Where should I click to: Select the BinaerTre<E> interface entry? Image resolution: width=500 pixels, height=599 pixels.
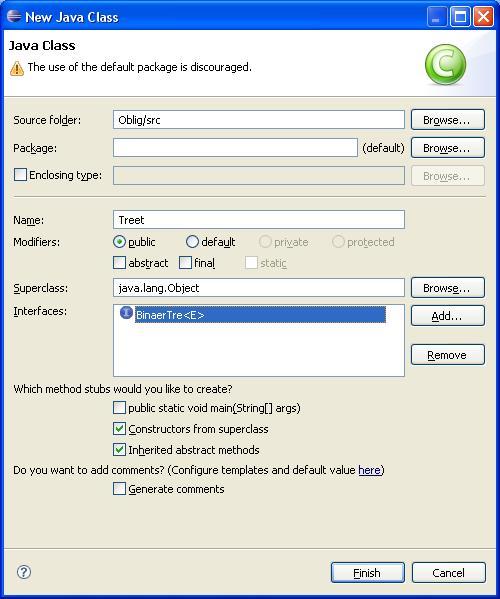[x=260, y=315]
